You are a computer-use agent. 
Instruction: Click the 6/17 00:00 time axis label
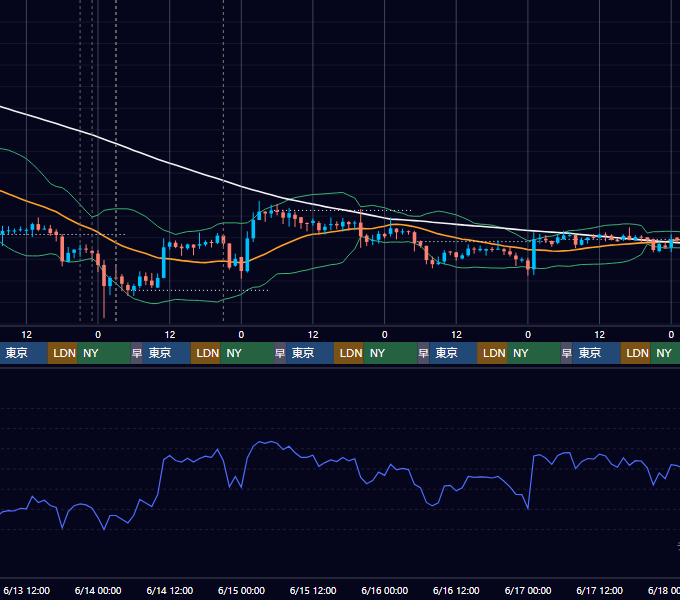click(x=528, y=590)
